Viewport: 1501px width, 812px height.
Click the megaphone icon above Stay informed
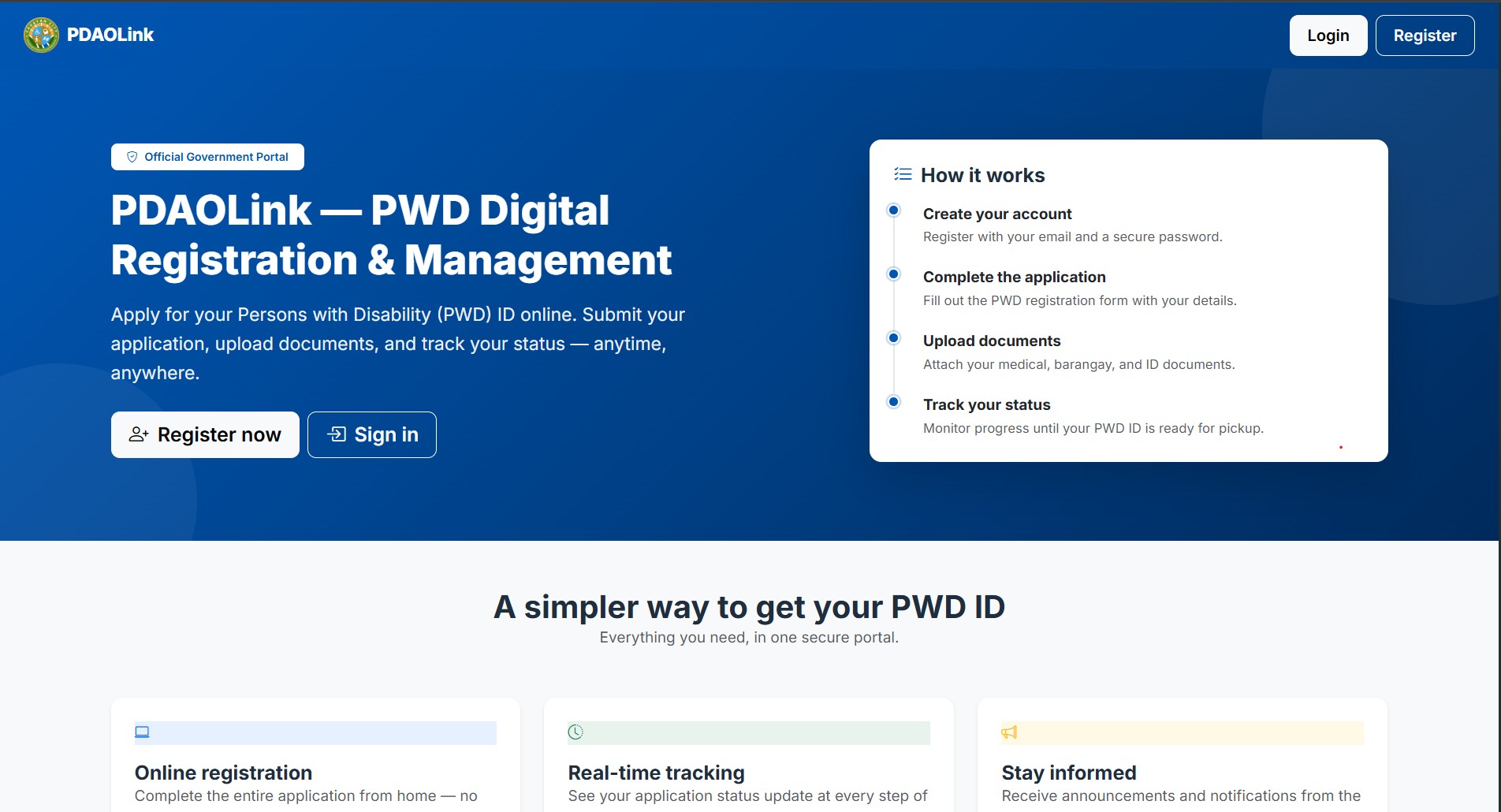(1009, 732)
